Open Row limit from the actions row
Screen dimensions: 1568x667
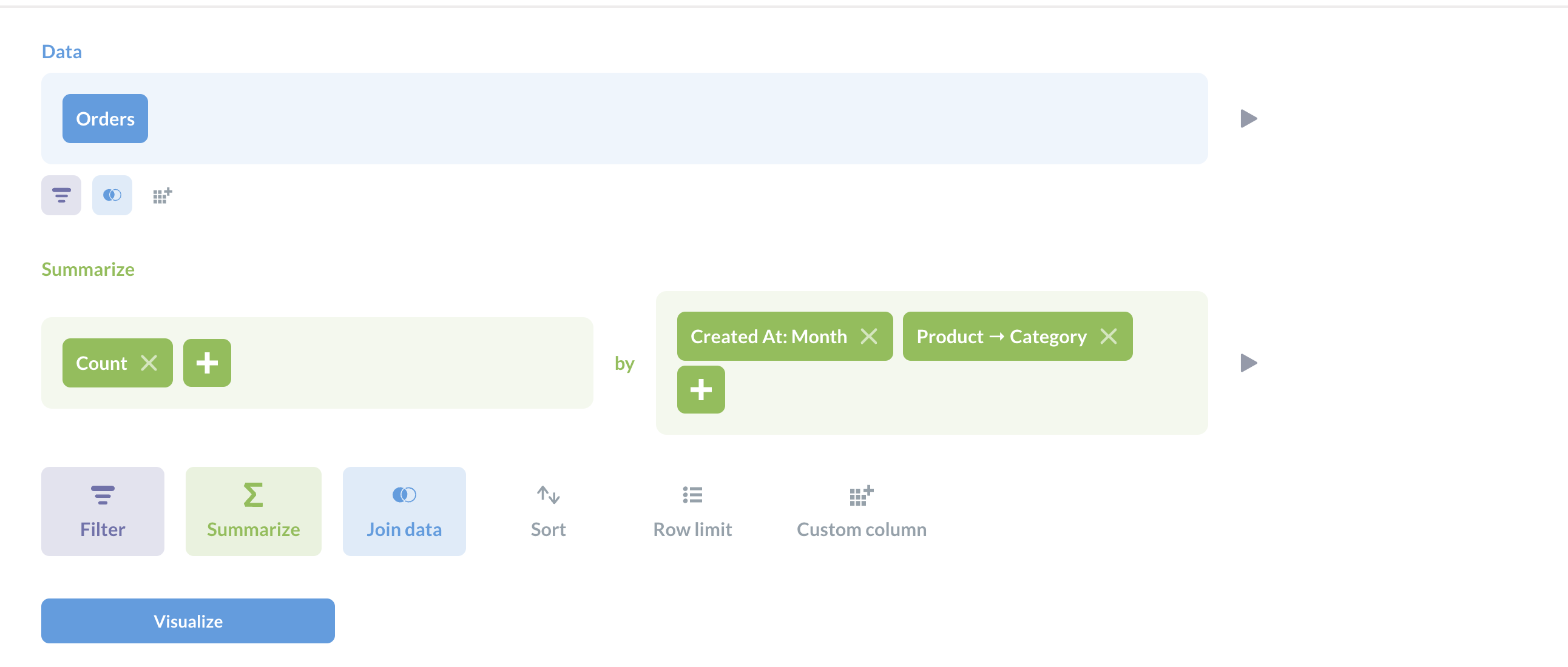pyautogui.click(x=692, y=511)
